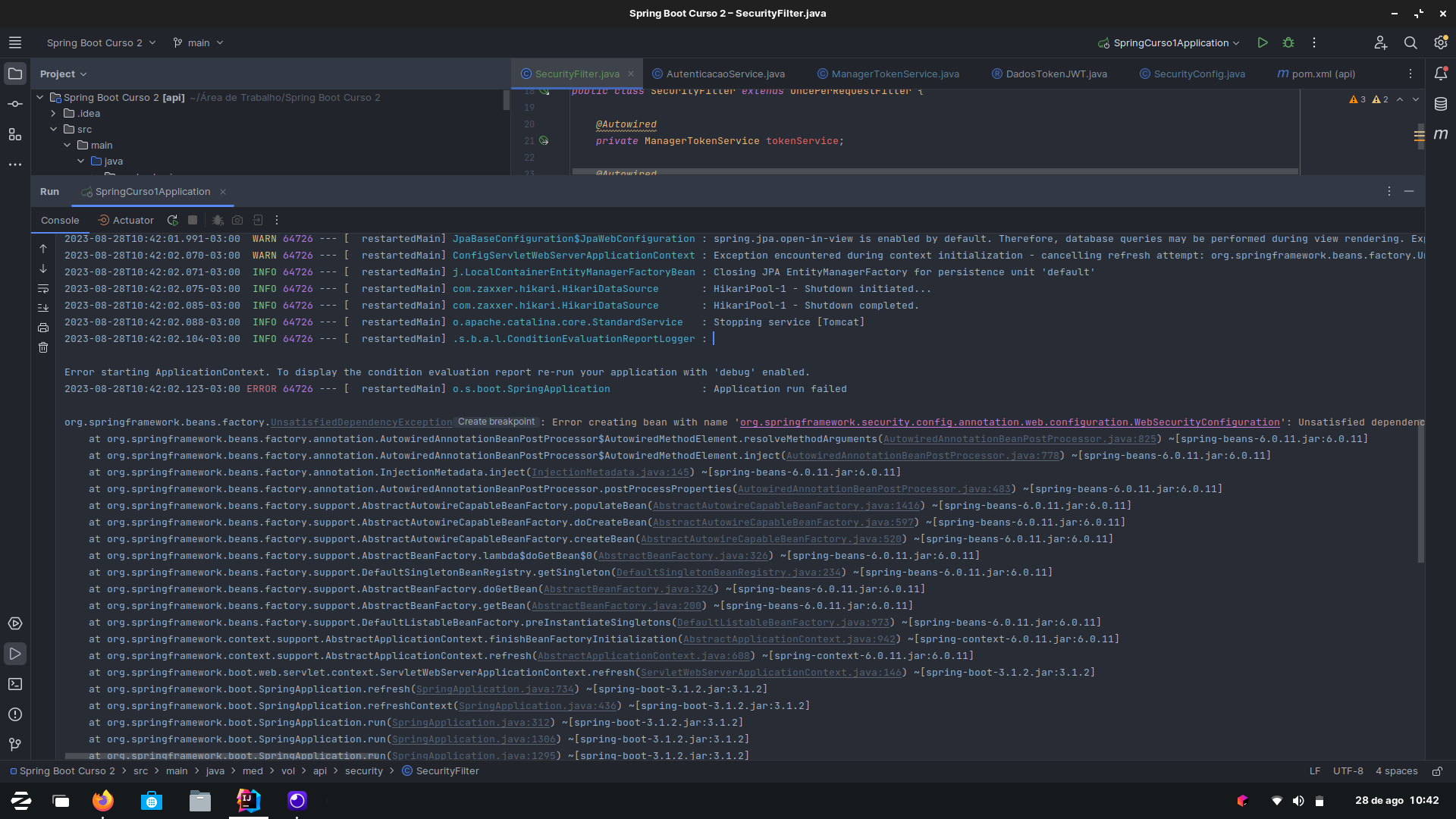The height and width of the screenshot is (819, 1456).
Task: Expand the .idea folder
Action: [54, 114]
